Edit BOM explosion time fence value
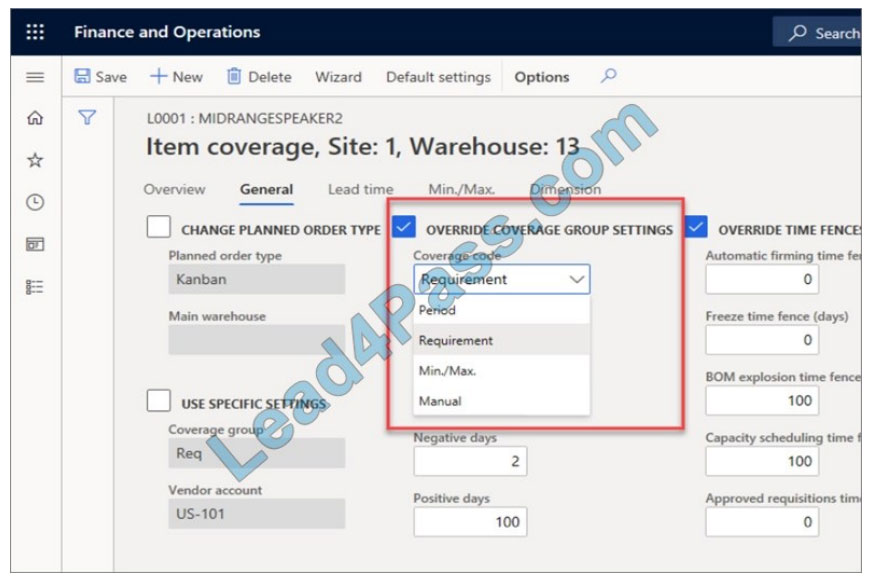The width and height of the screenshot is (873, 580). 762,400
